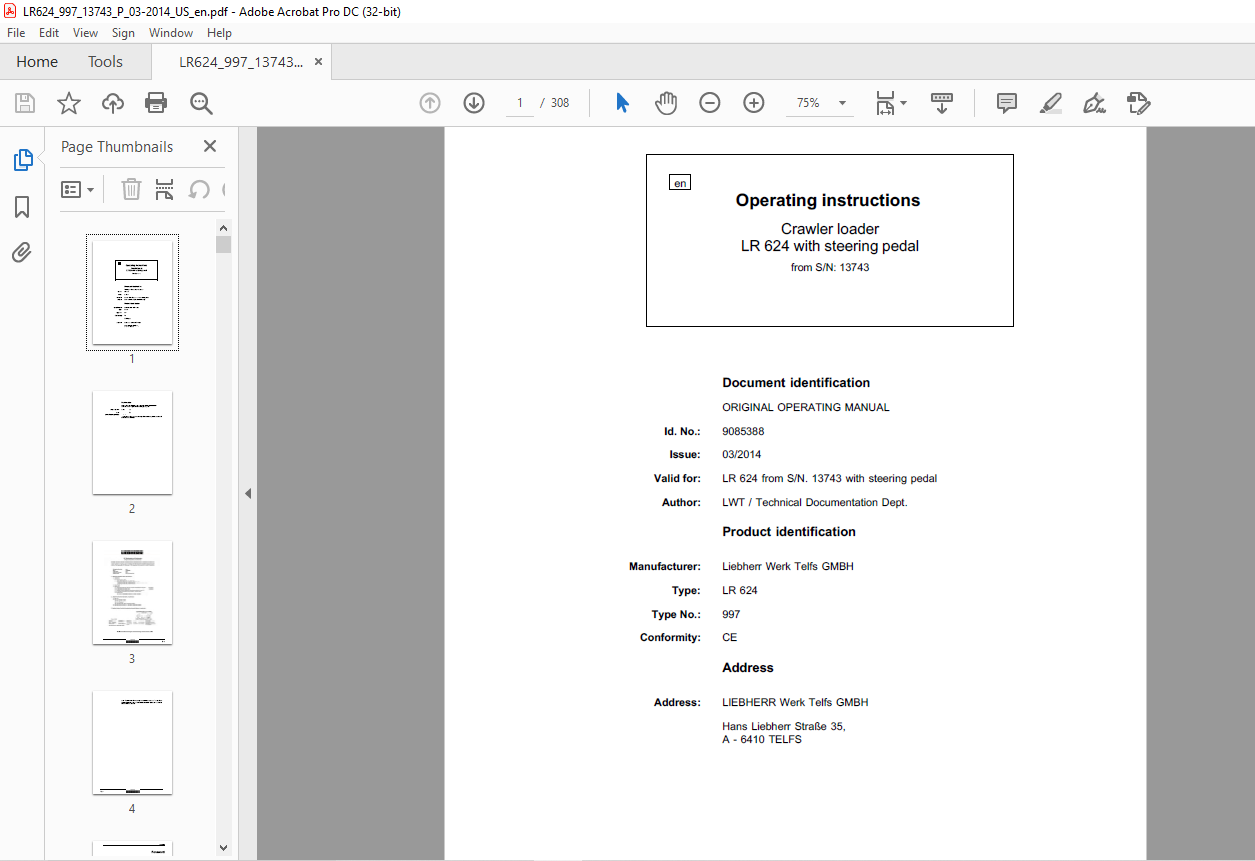1255x861 pixels.
Task: Open the Help menu
Action: (x=219, y=33)
